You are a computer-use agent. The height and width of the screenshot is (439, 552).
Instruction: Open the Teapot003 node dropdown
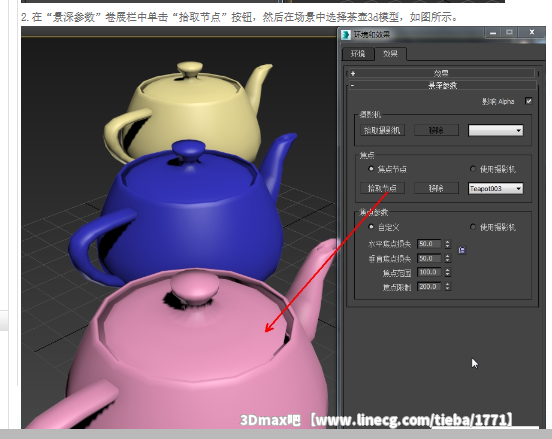495,188
